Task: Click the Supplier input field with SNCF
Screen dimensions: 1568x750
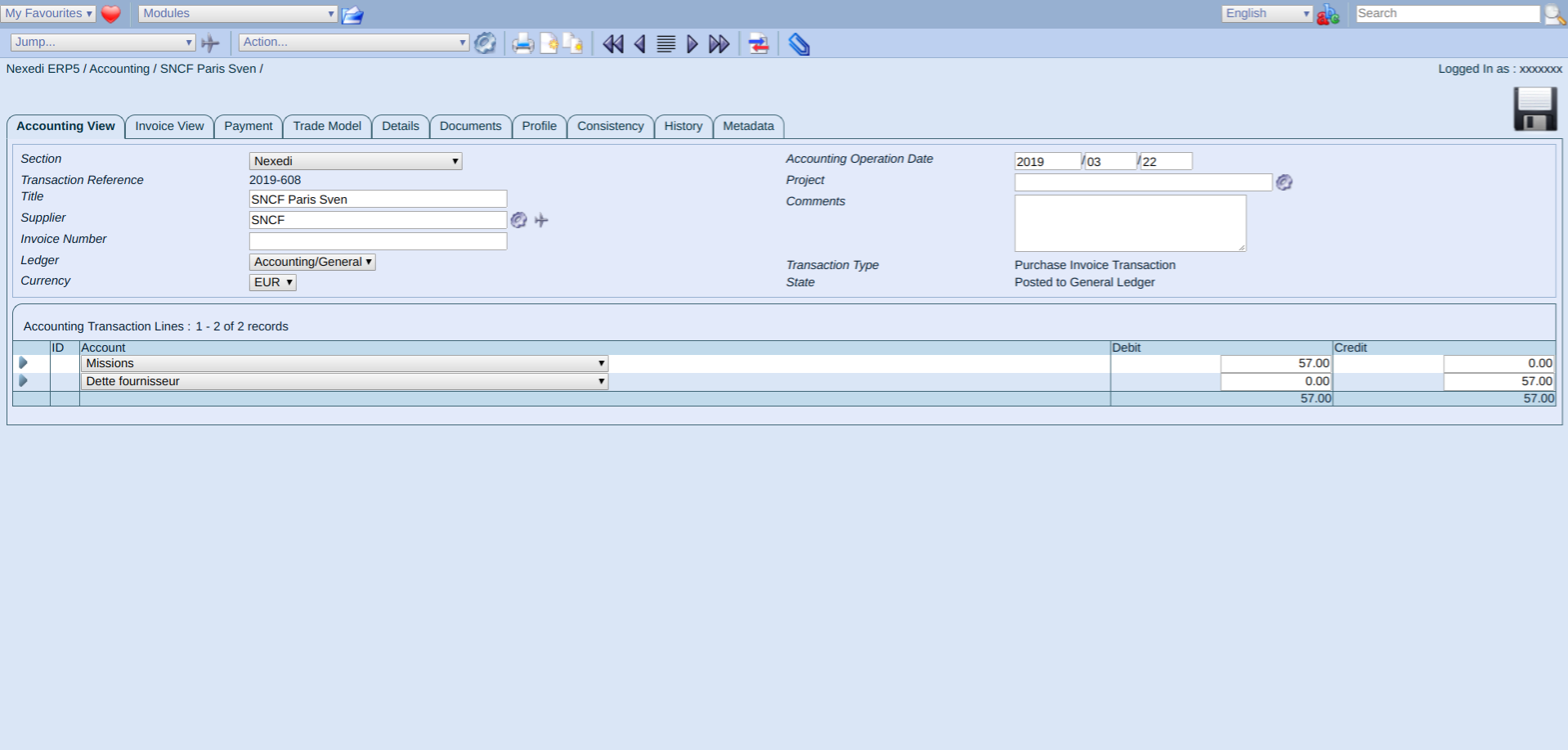Action: tap(378, 220)
